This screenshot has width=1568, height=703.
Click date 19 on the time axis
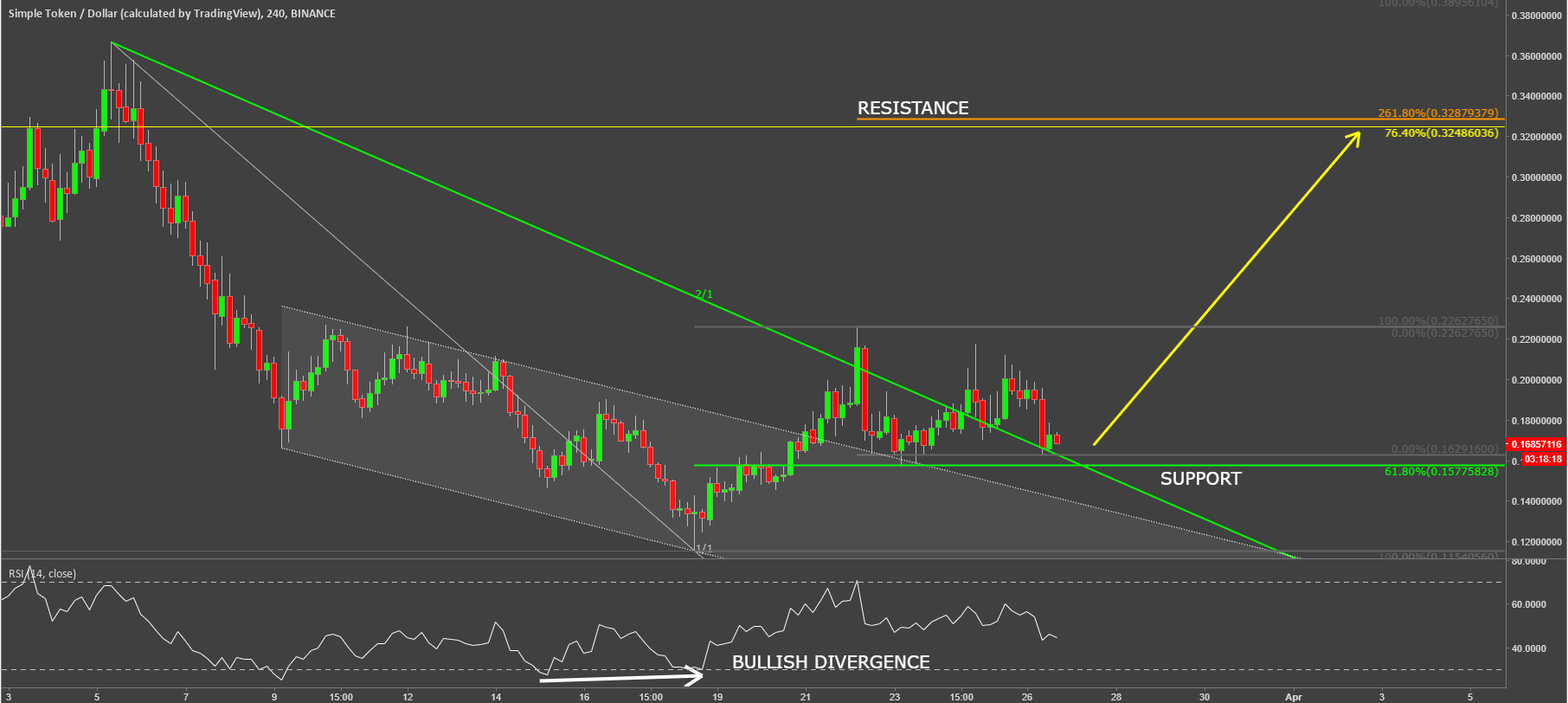point(717,696)
